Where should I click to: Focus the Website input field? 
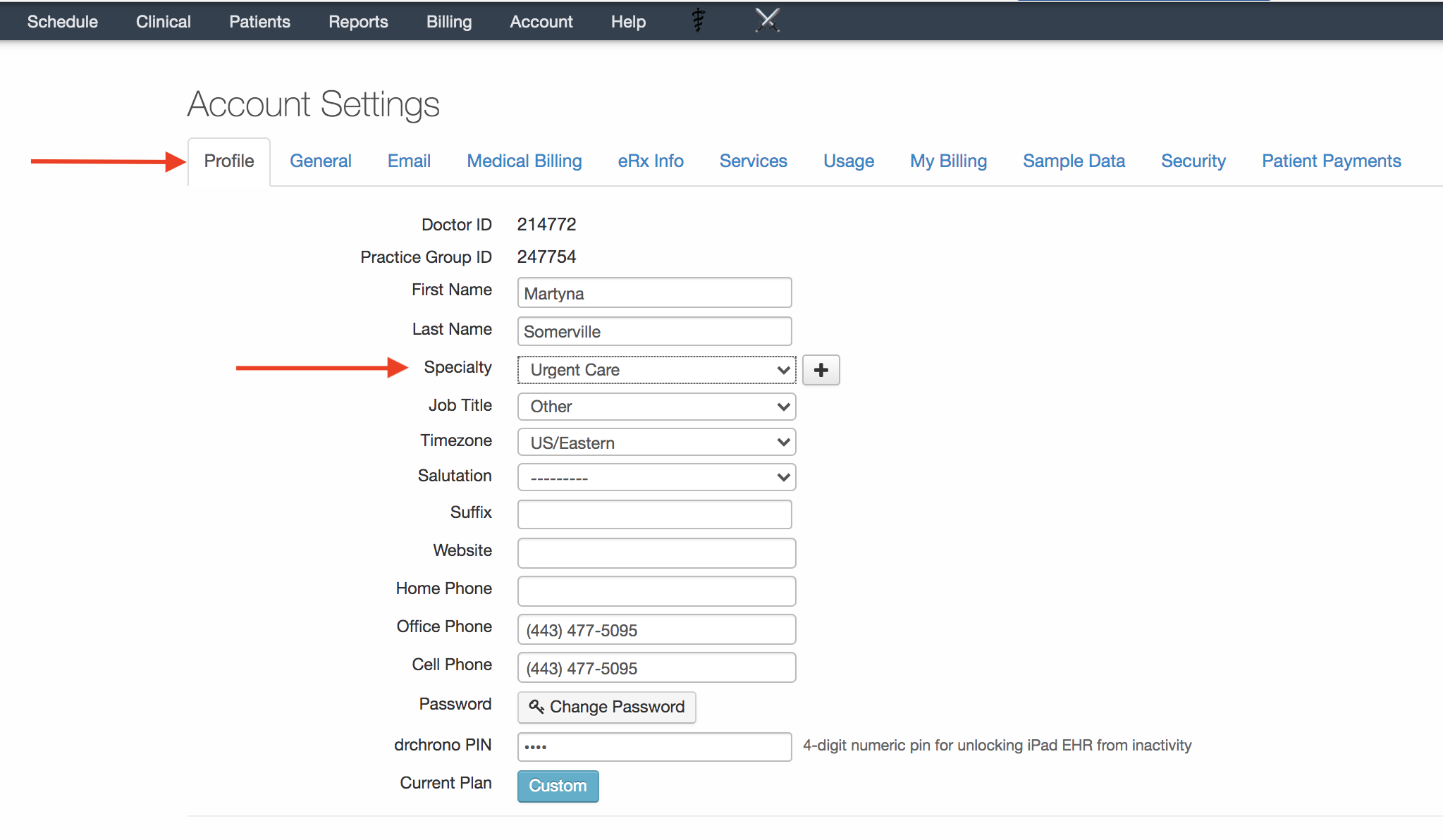656,553
